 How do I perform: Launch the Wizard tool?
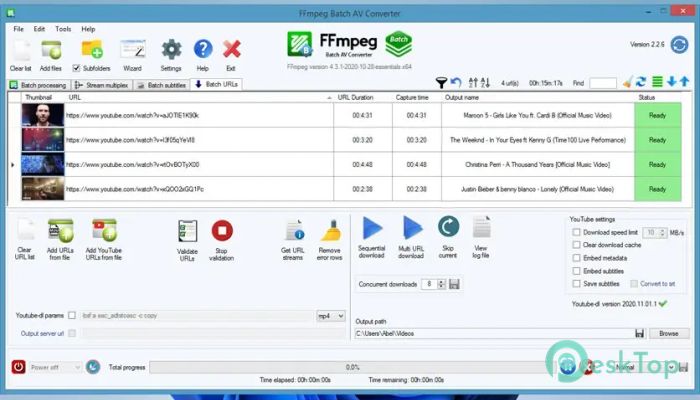(133, 49)
